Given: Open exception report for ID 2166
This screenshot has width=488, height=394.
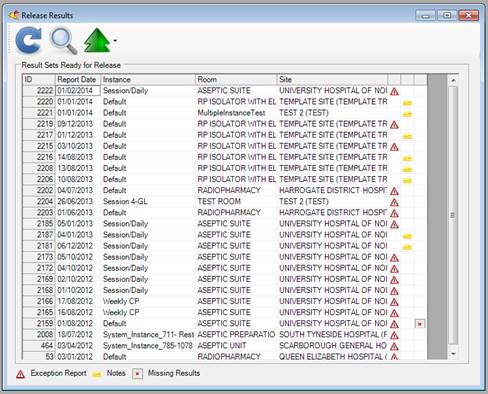Looking at the screenshot, I should point(394,302).
